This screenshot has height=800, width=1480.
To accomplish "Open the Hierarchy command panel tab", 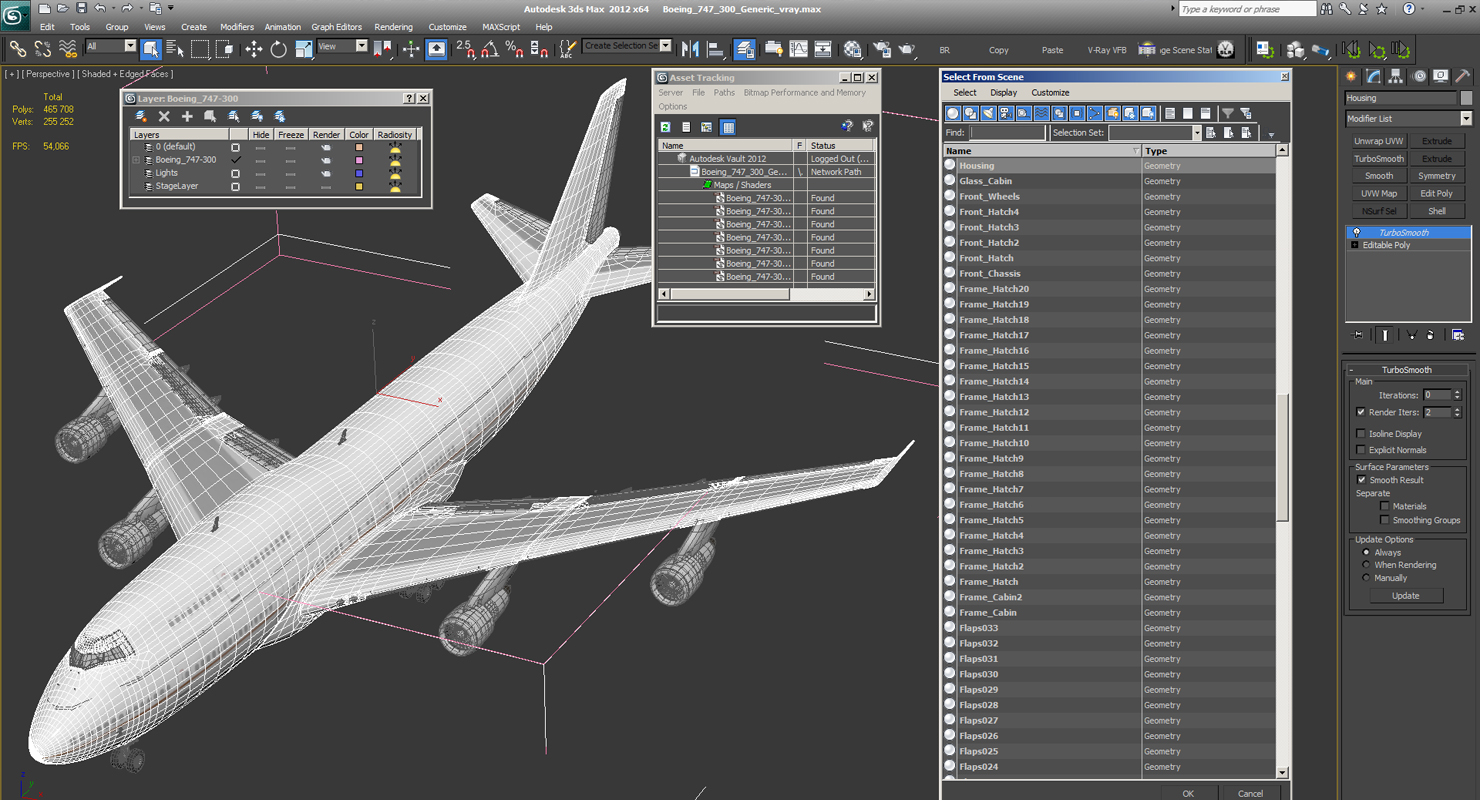I will click(1396, 76).
